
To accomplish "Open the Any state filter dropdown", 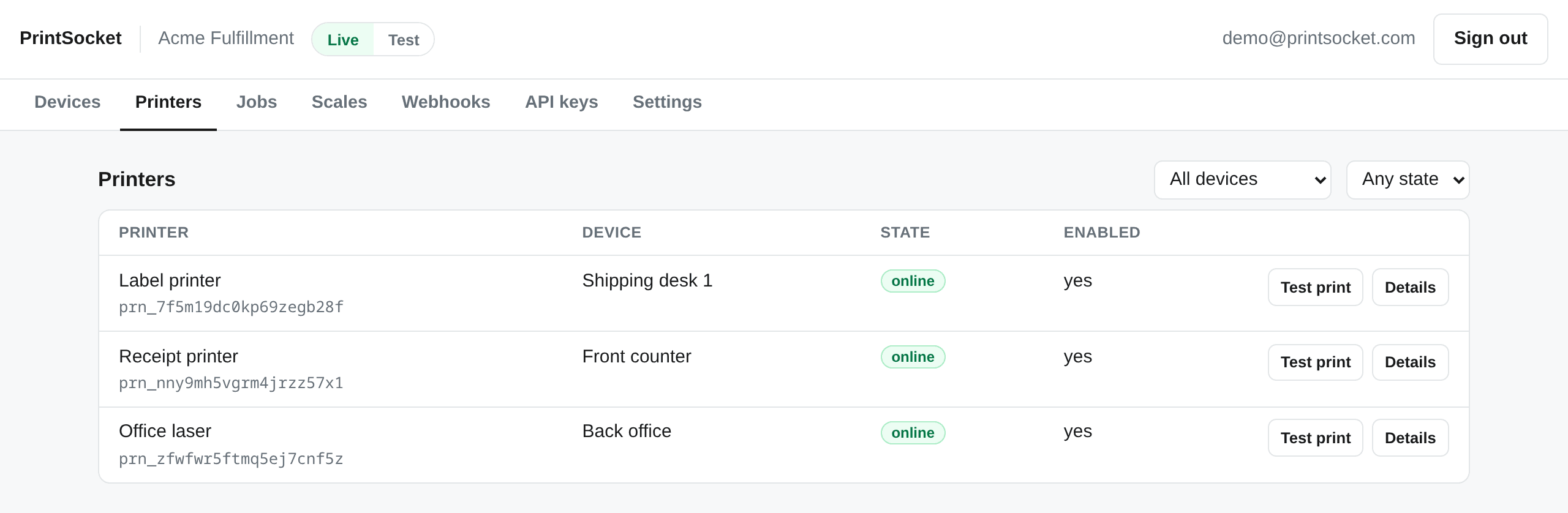I will coord(1408,179).
